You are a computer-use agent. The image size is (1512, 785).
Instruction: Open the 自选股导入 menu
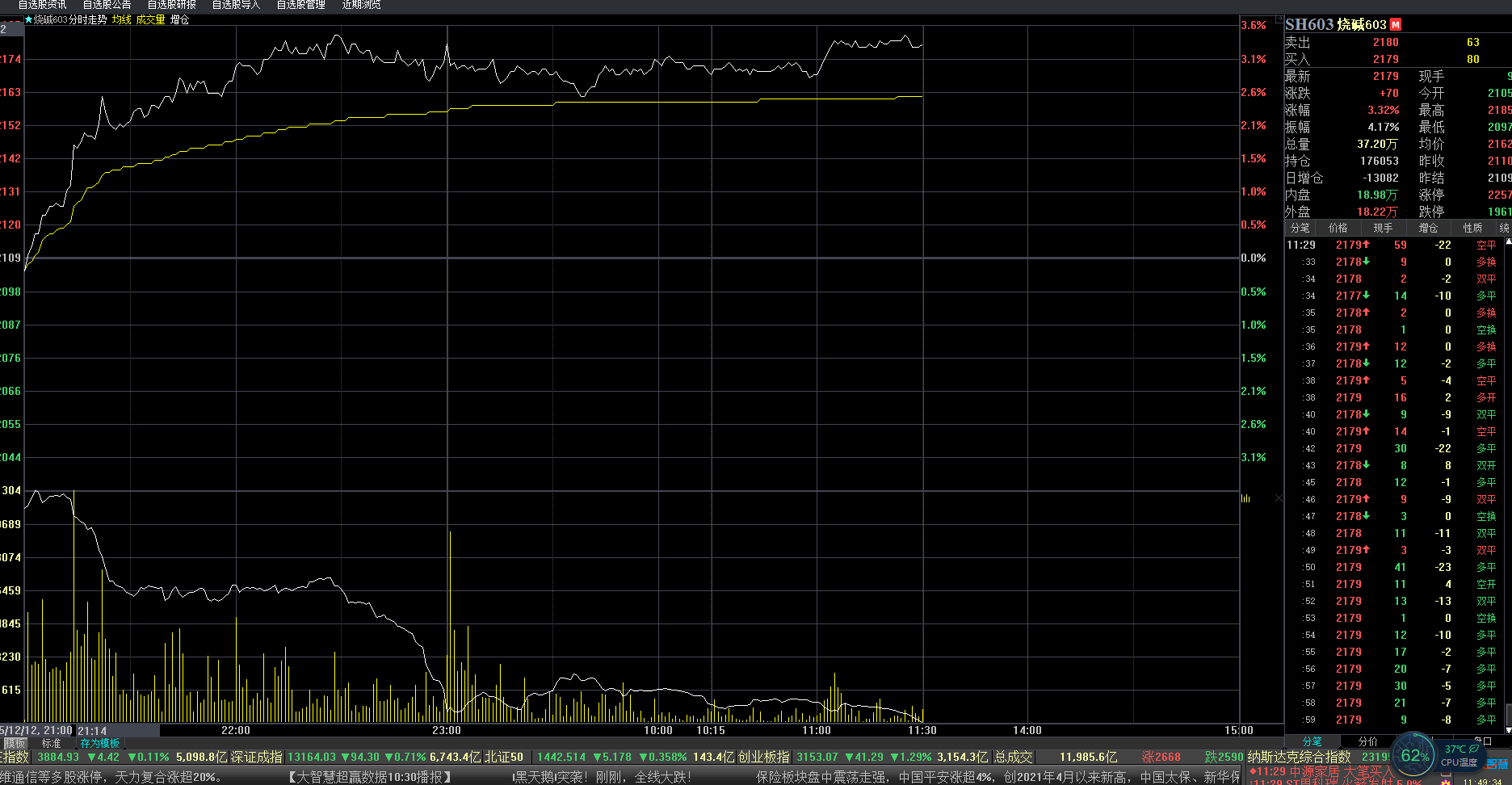(236, 5)
